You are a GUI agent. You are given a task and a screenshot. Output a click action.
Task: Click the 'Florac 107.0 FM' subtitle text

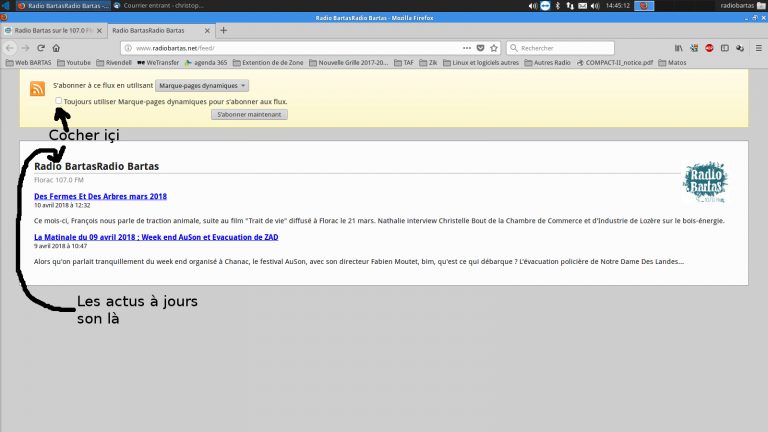click(x=59, y=180)
